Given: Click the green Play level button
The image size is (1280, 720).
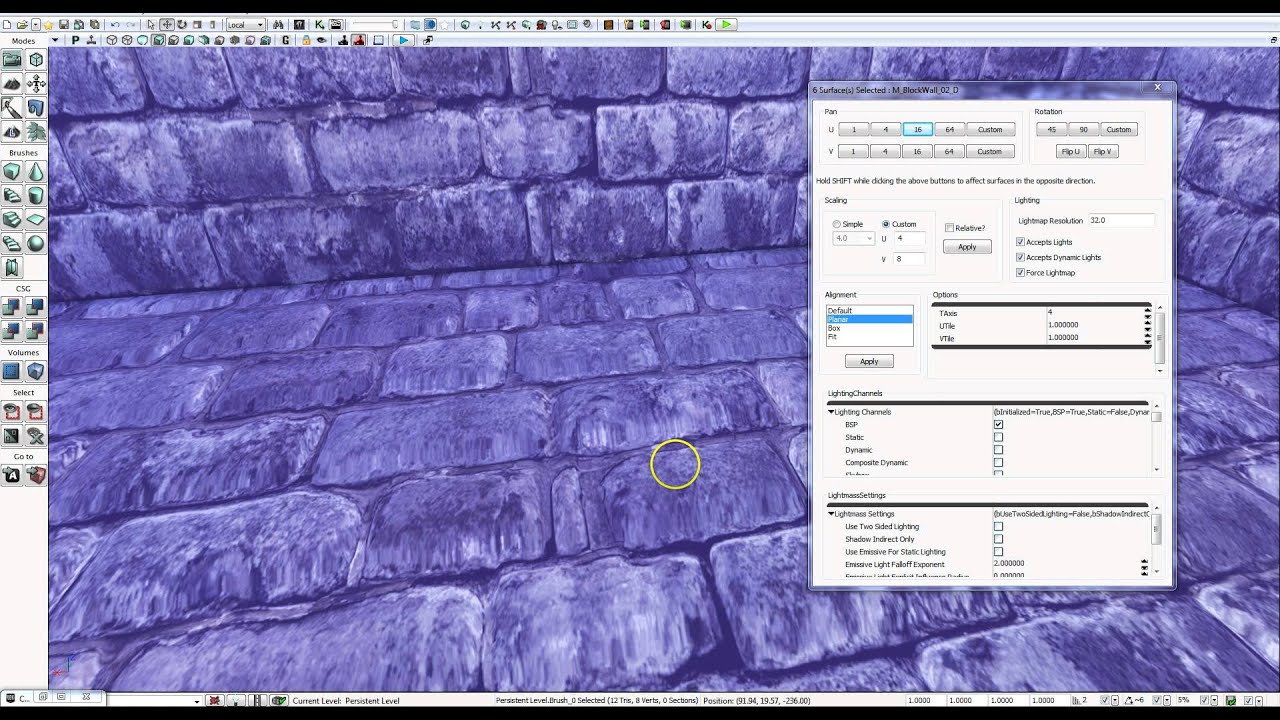Looking at the screenshot, I should pyautogui.click(x=726, y=24).
